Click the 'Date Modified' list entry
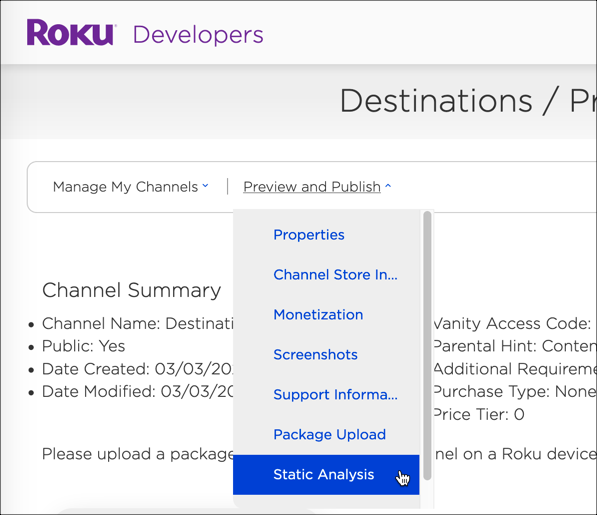The height and width of the screenshot is (515, 597). tap(137, 392)
